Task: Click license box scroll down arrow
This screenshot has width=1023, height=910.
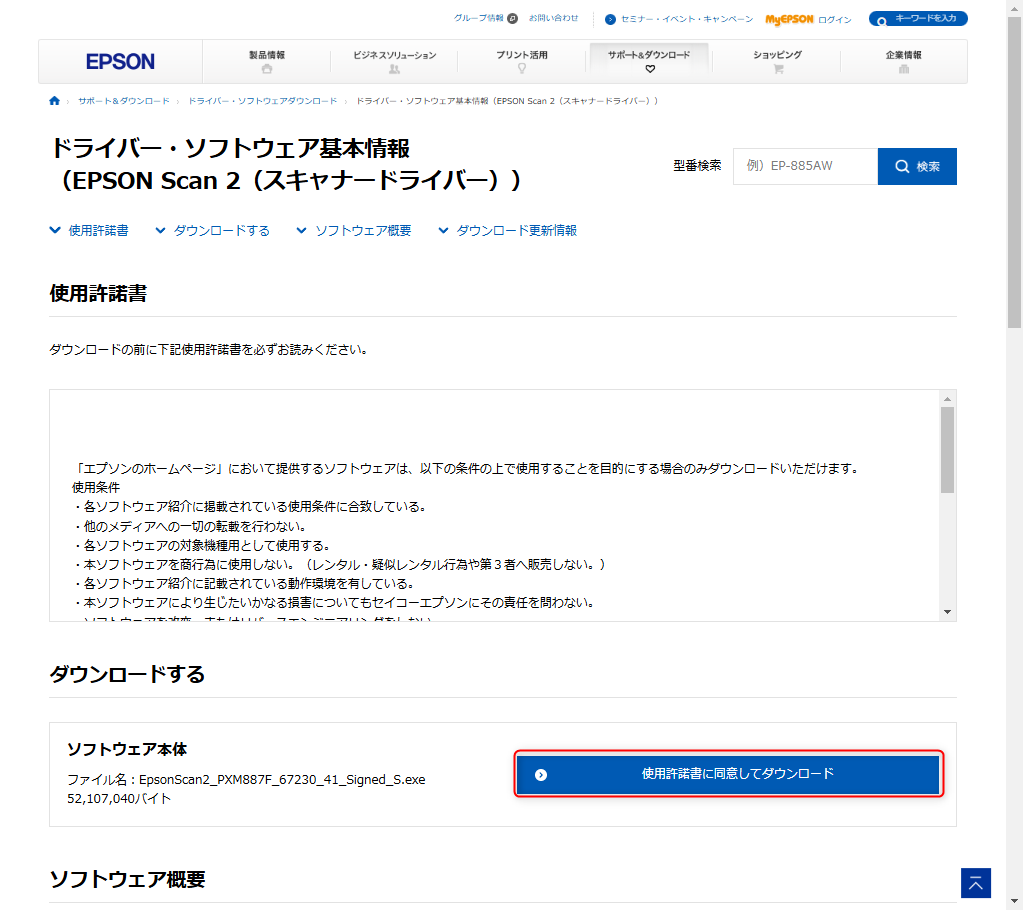Action: click(x=947, y=612)
